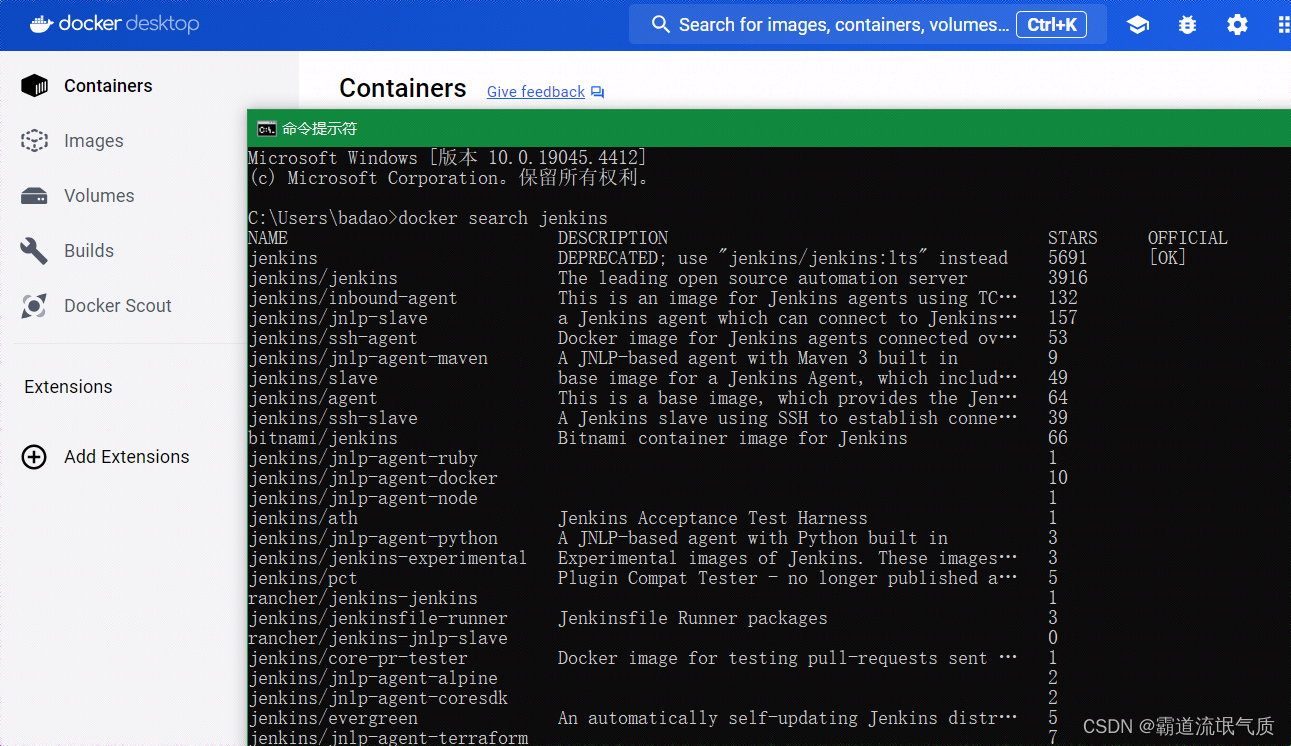This screenshot has height=746, width=1291.
Task: Click the NAME column header in terminal
Action: pos(268,238)
